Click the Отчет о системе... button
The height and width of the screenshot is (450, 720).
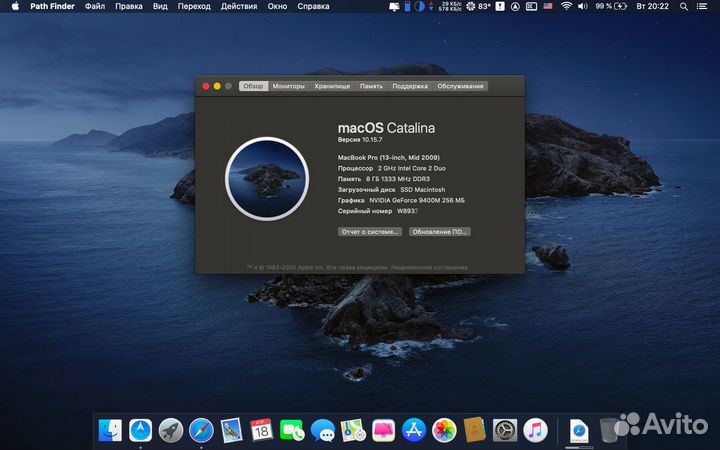click(370, 232)
